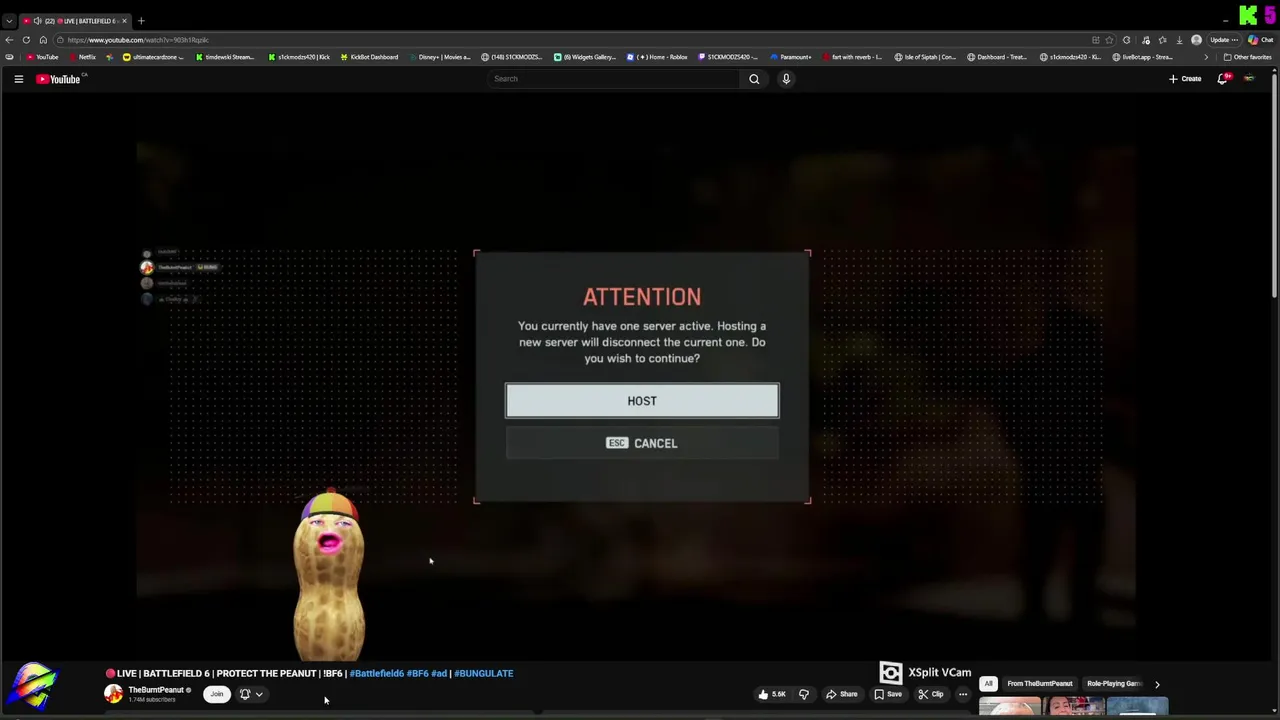Open the account avatar menu on YouTube

pos(1249,79)
